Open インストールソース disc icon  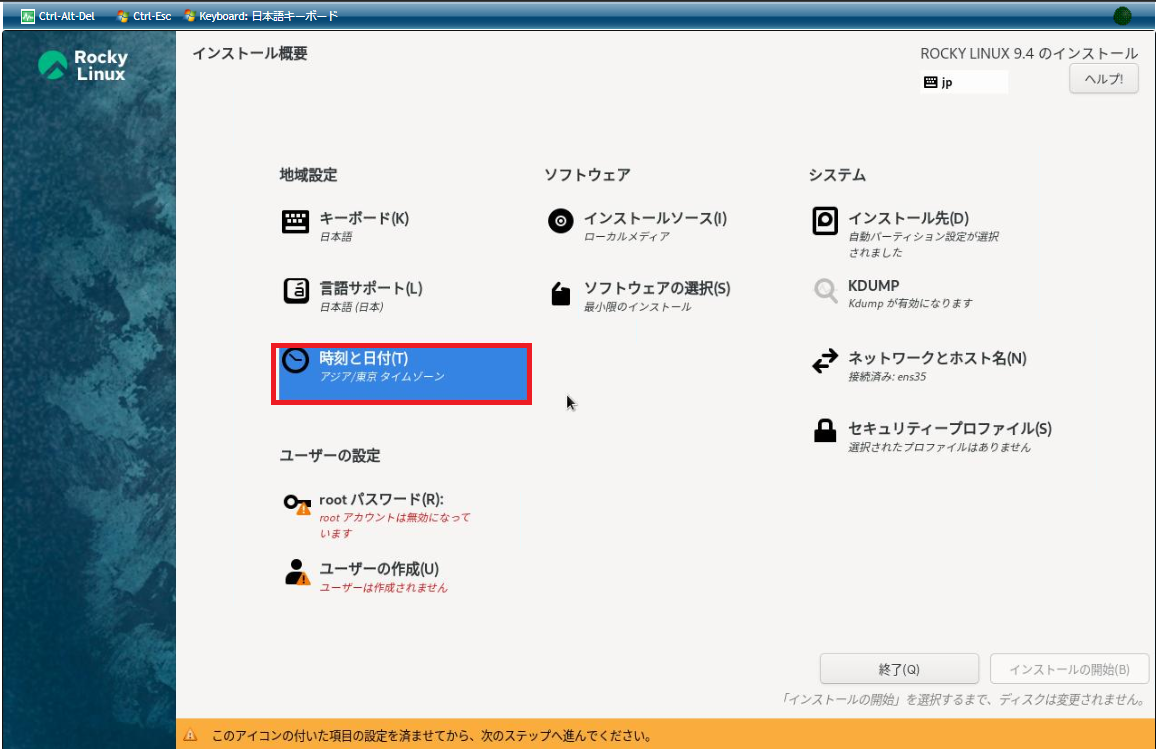click(561, 222)
